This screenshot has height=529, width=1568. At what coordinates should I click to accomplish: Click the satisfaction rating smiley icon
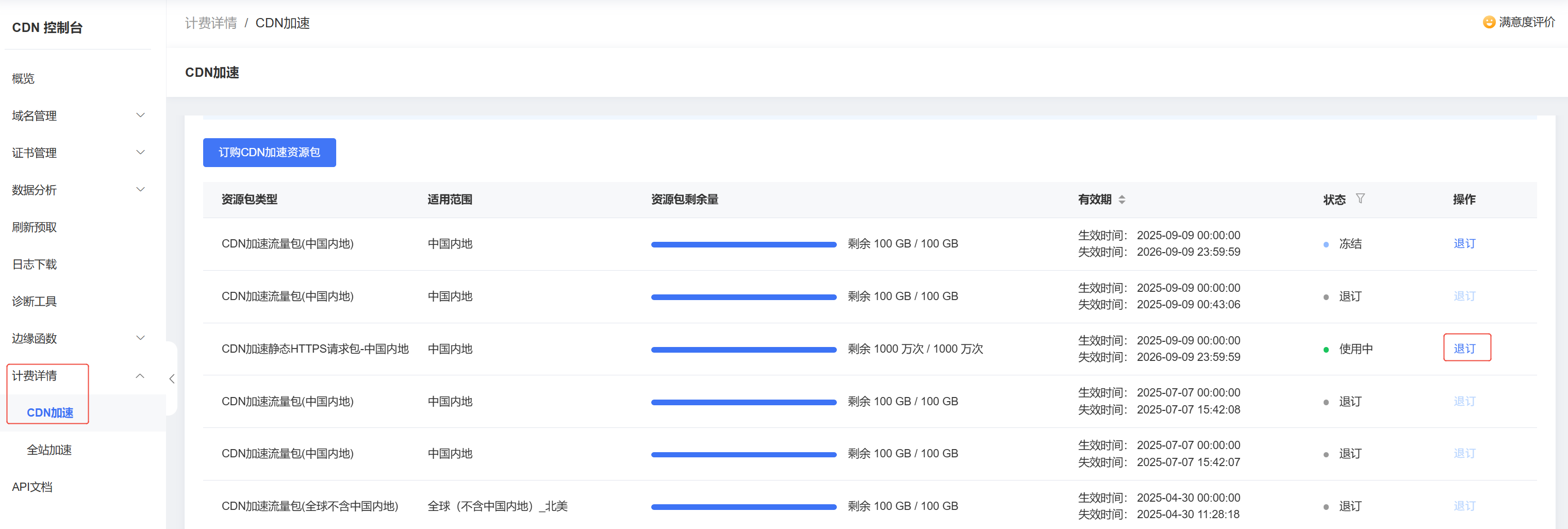tap(1489, 23)
